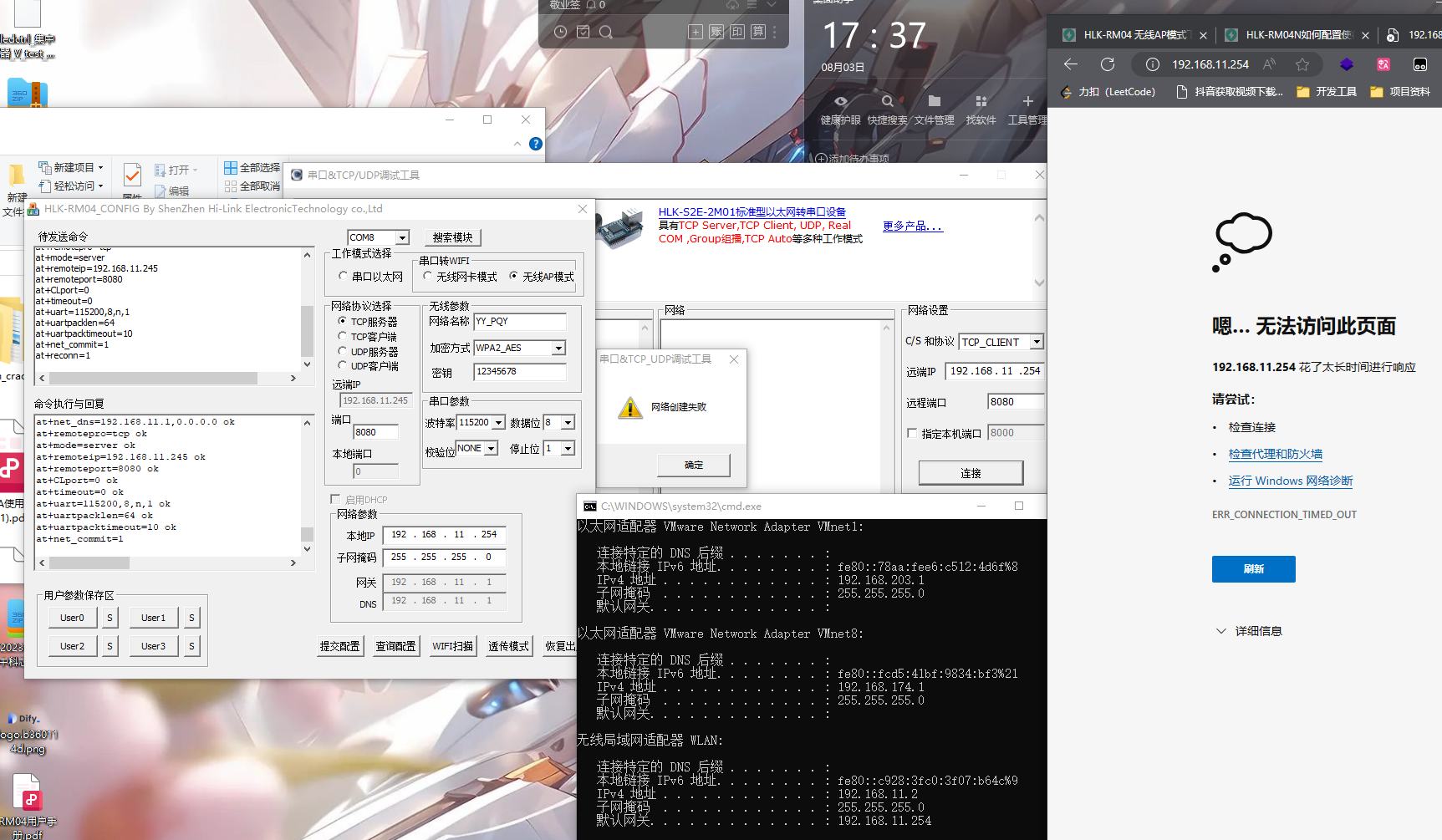Open the calendar-check icon in 敬业签 widget

583,32
